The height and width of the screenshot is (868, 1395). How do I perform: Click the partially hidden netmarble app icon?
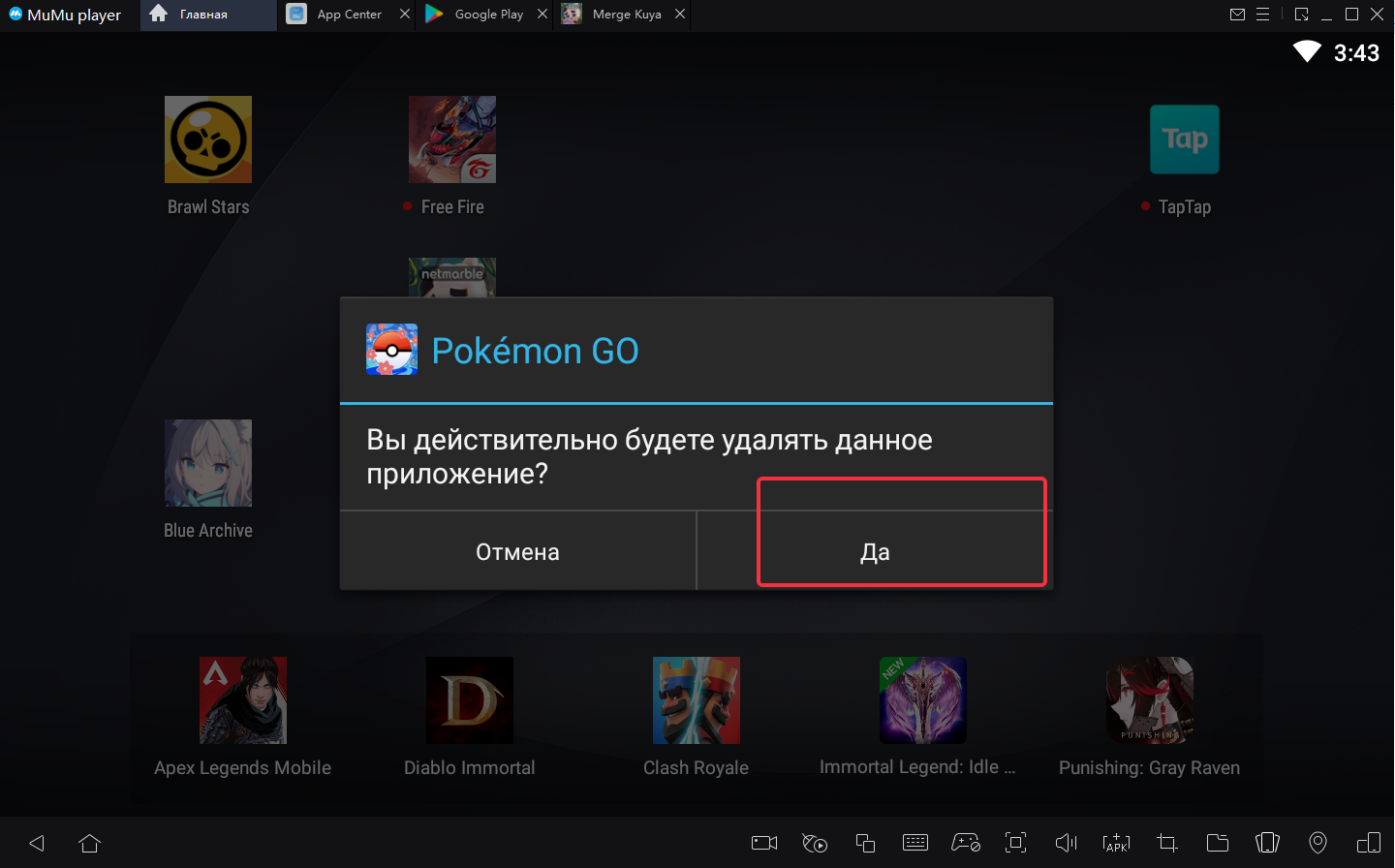coord(452,277)
